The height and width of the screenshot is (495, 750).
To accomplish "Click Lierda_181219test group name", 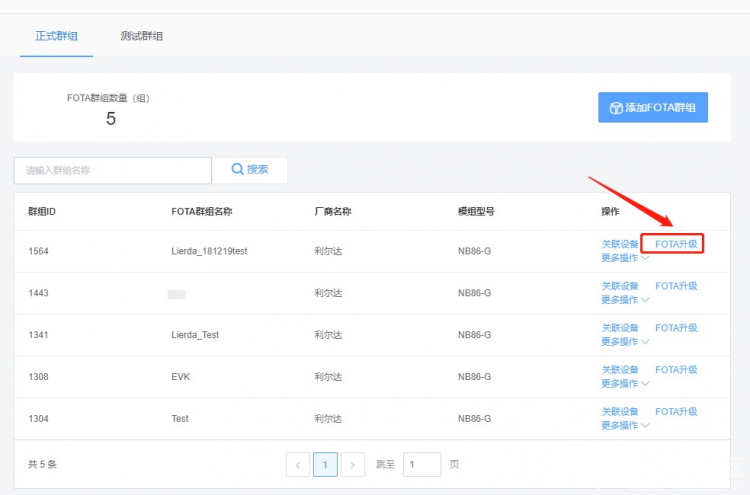I will [x=209, y=251].
